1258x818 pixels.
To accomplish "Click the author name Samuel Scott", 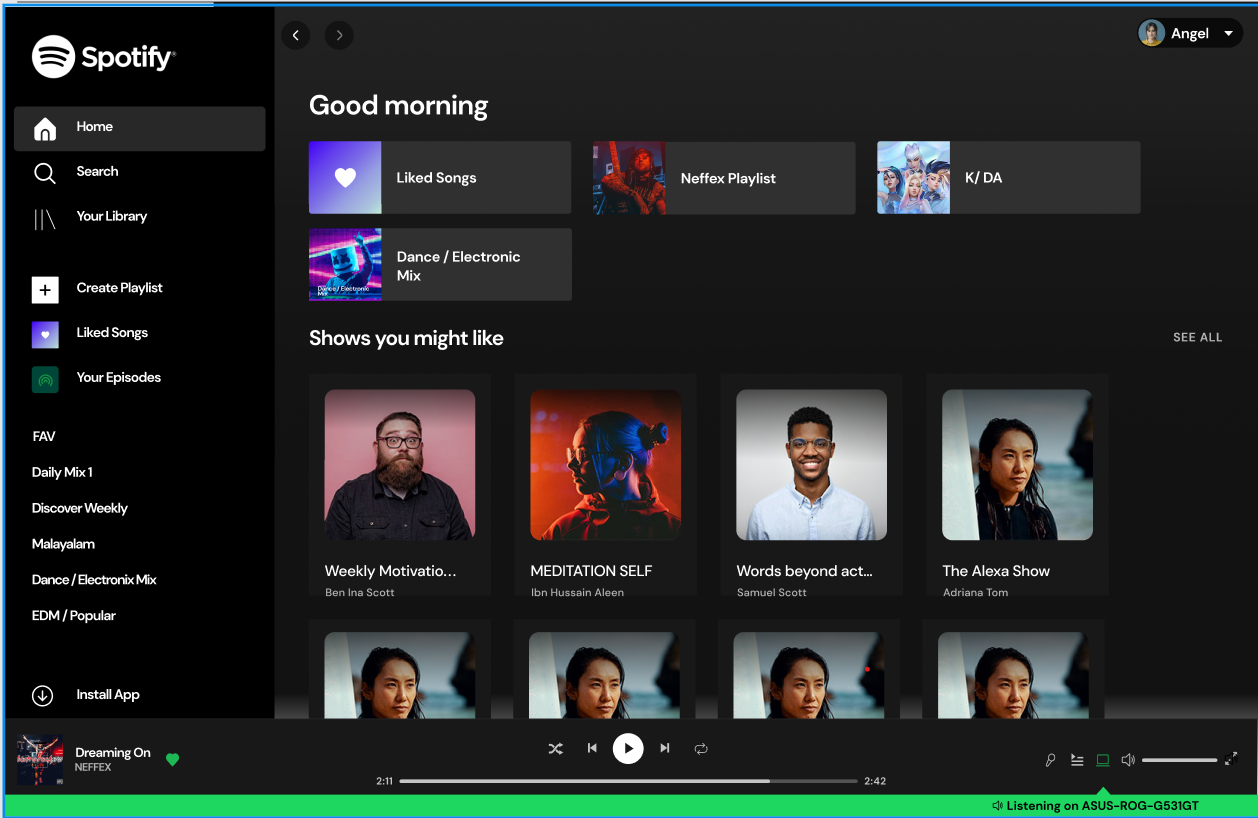I will [772, 593].
